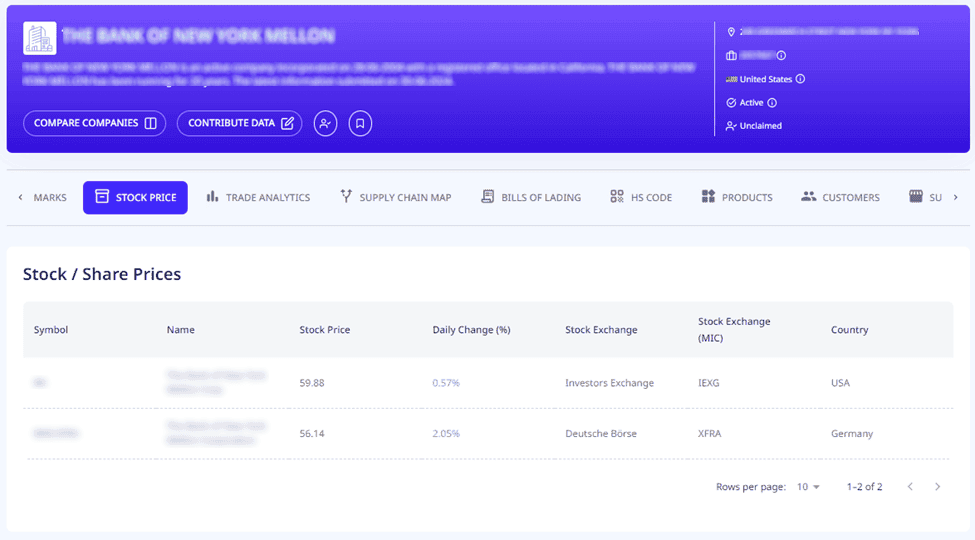This screenshot has width=975, height=540.
Task: Click the bookmark icon button
Action: point(360,123)
